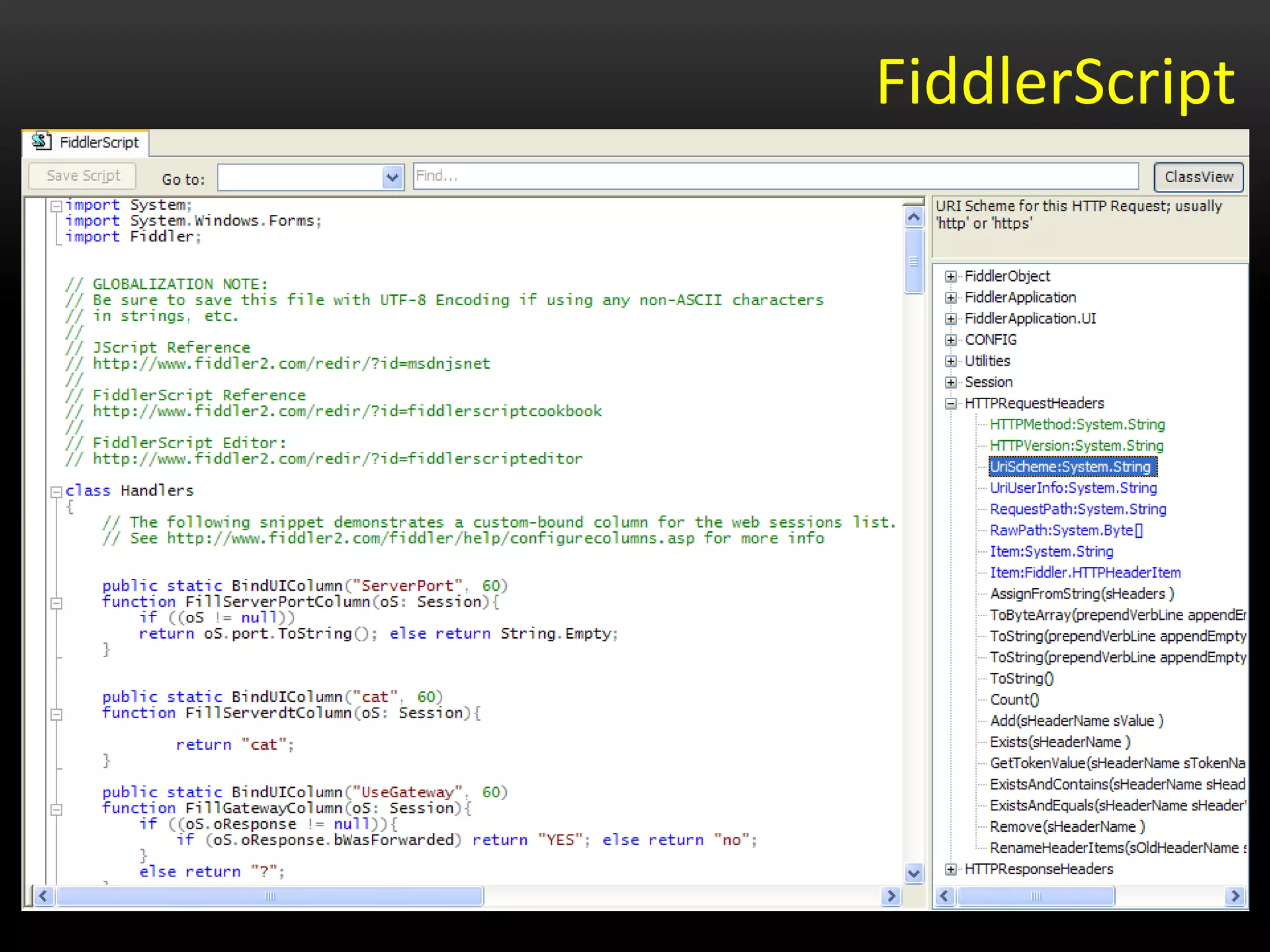
Task: Select the ExistsAndContains method entry
Action: coord(1117,785)
